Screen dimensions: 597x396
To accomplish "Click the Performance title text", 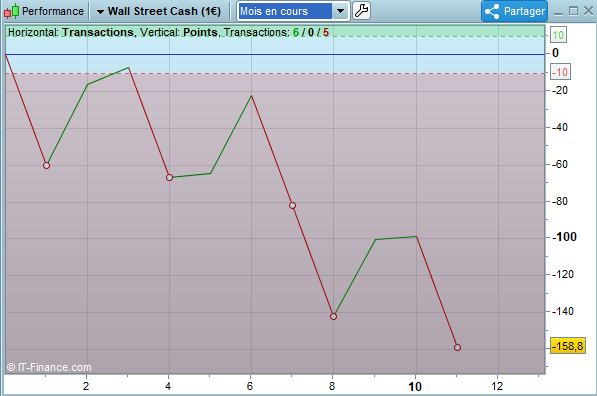I will 53,11.
